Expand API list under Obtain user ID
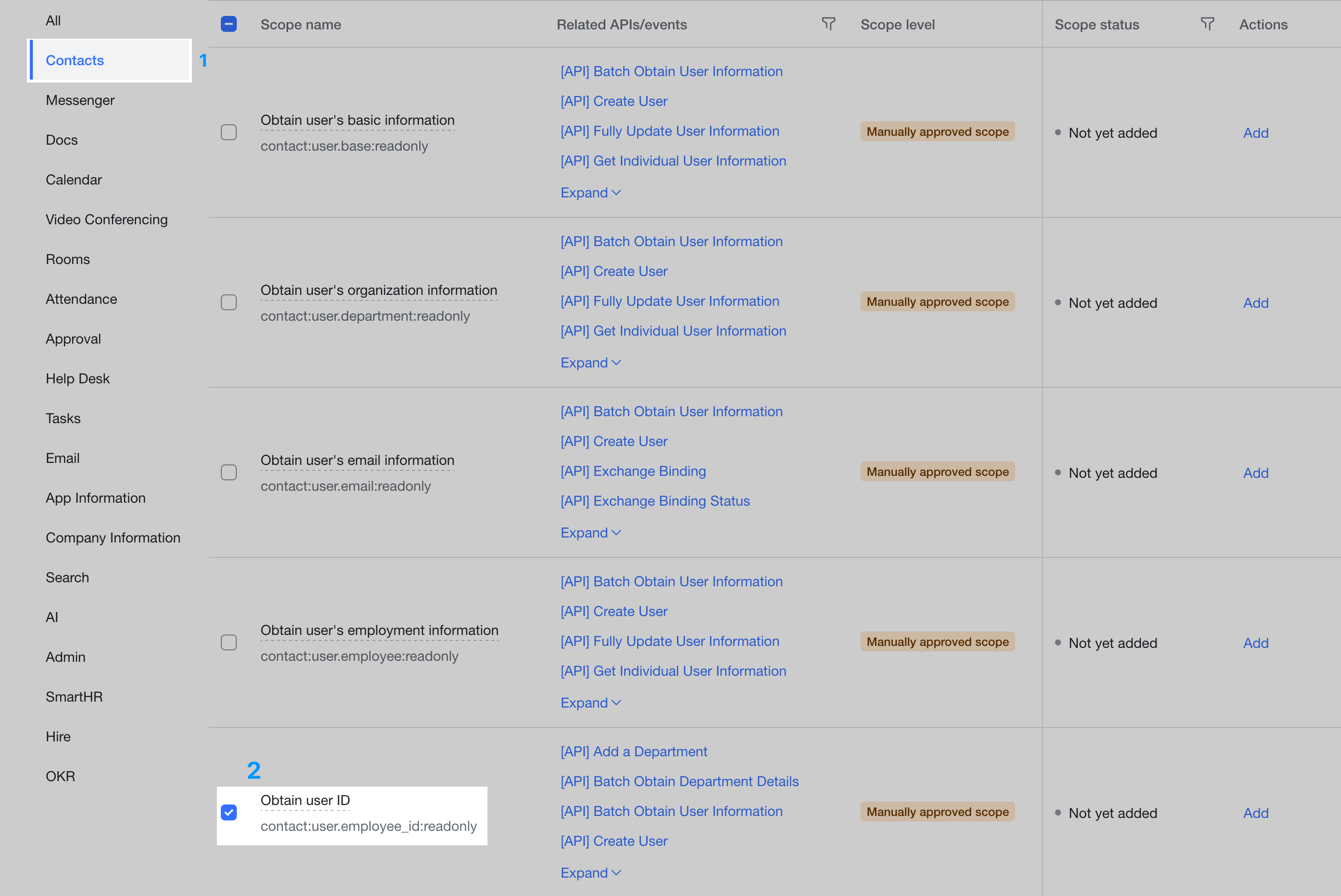This screenshot has height=896, width=1341. click(590, 872)
